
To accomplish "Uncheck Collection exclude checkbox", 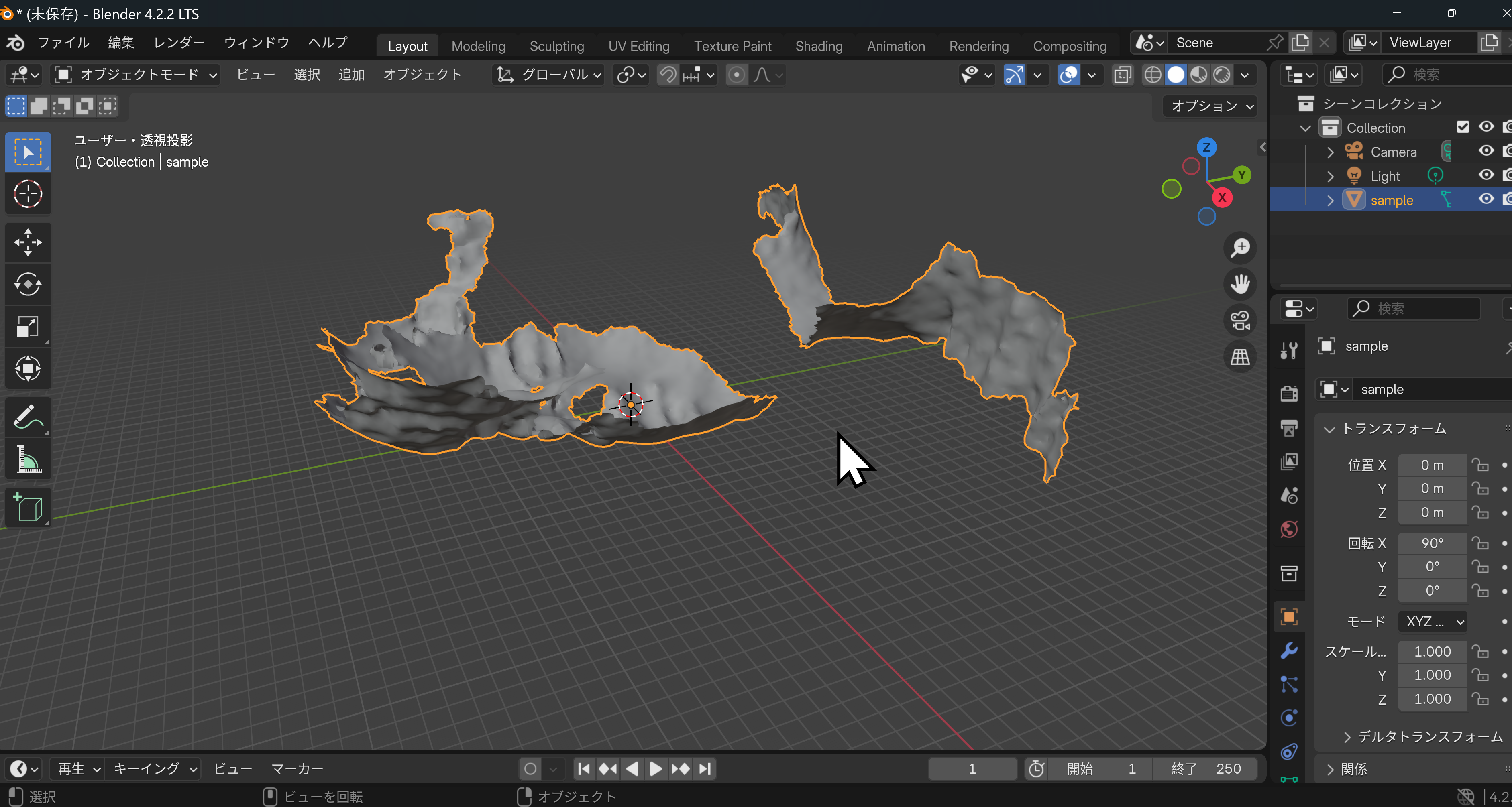I will (1462, 127).
